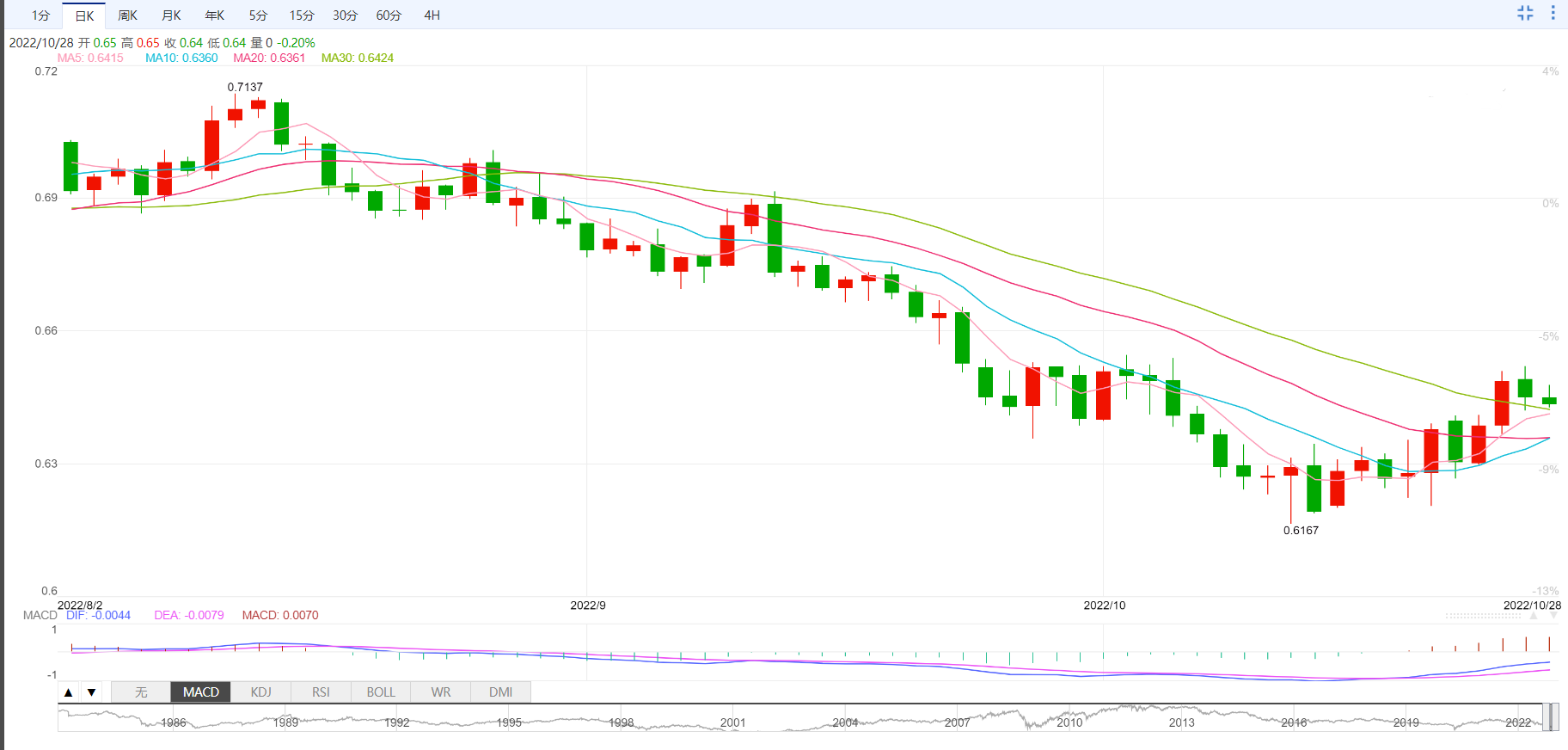The height and width of the screenshot is (750, 1568).
Task: Click the MA5: 0.6415 legend label
Action: point(90,58)
